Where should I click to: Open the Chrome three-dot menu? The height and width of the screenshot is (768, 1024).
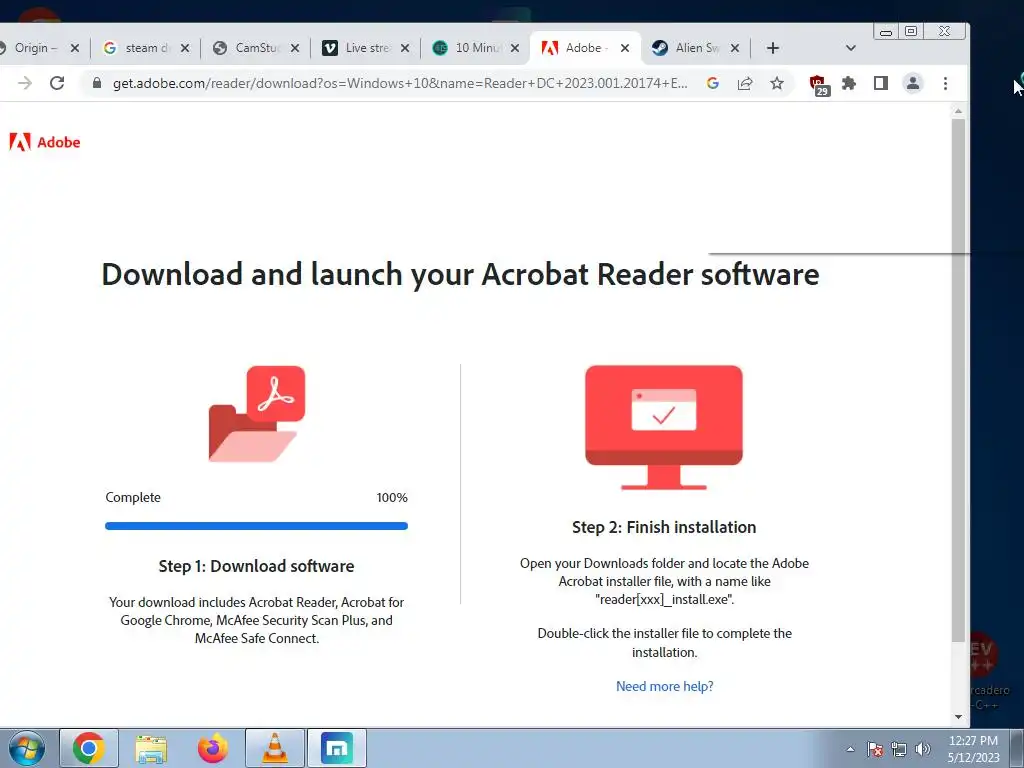tap(945, 83)
